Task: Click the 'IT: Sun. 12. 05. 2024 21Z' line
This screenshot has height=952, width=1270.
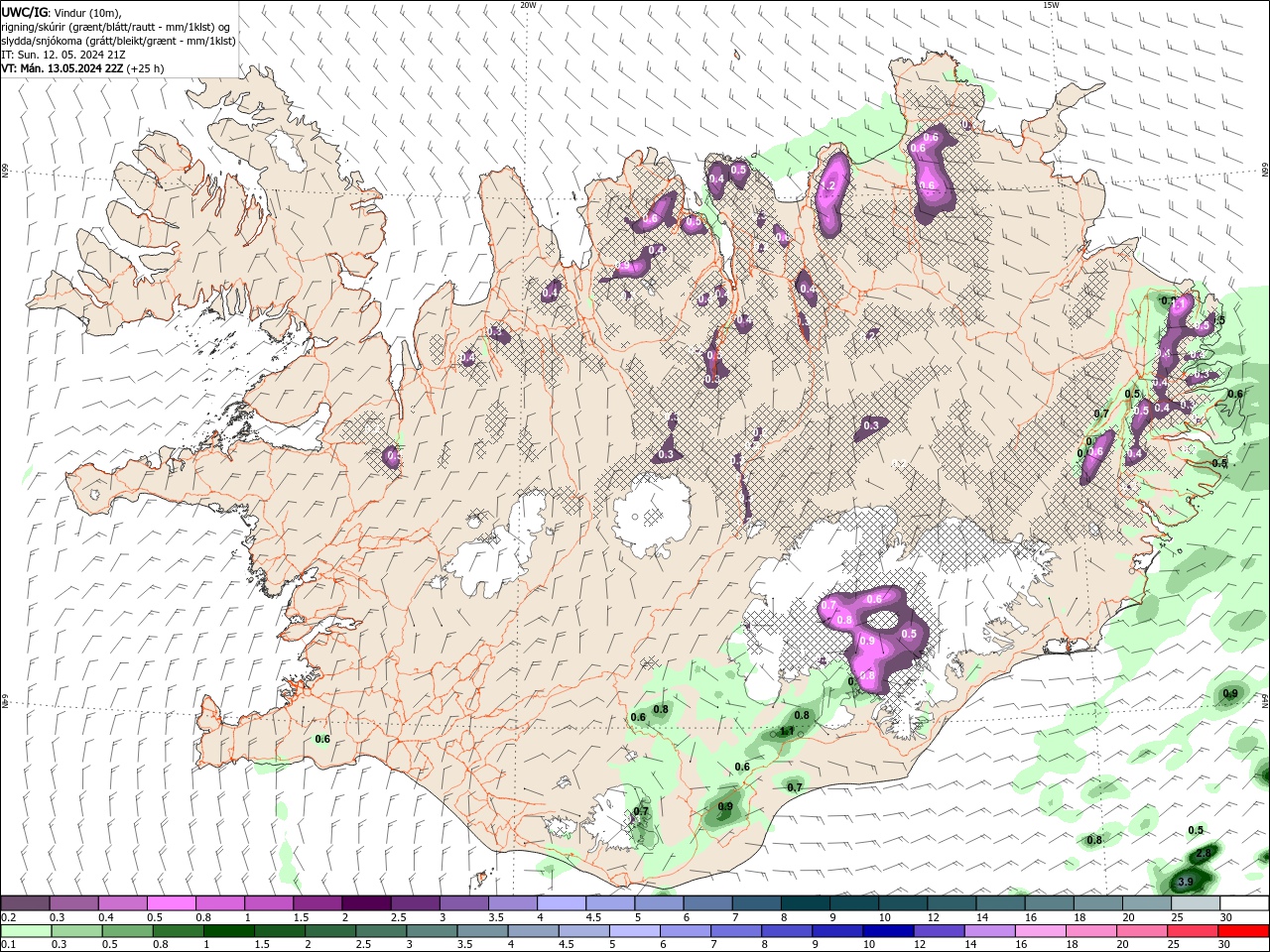Action: pyautogui.click(x=63, y=55)
